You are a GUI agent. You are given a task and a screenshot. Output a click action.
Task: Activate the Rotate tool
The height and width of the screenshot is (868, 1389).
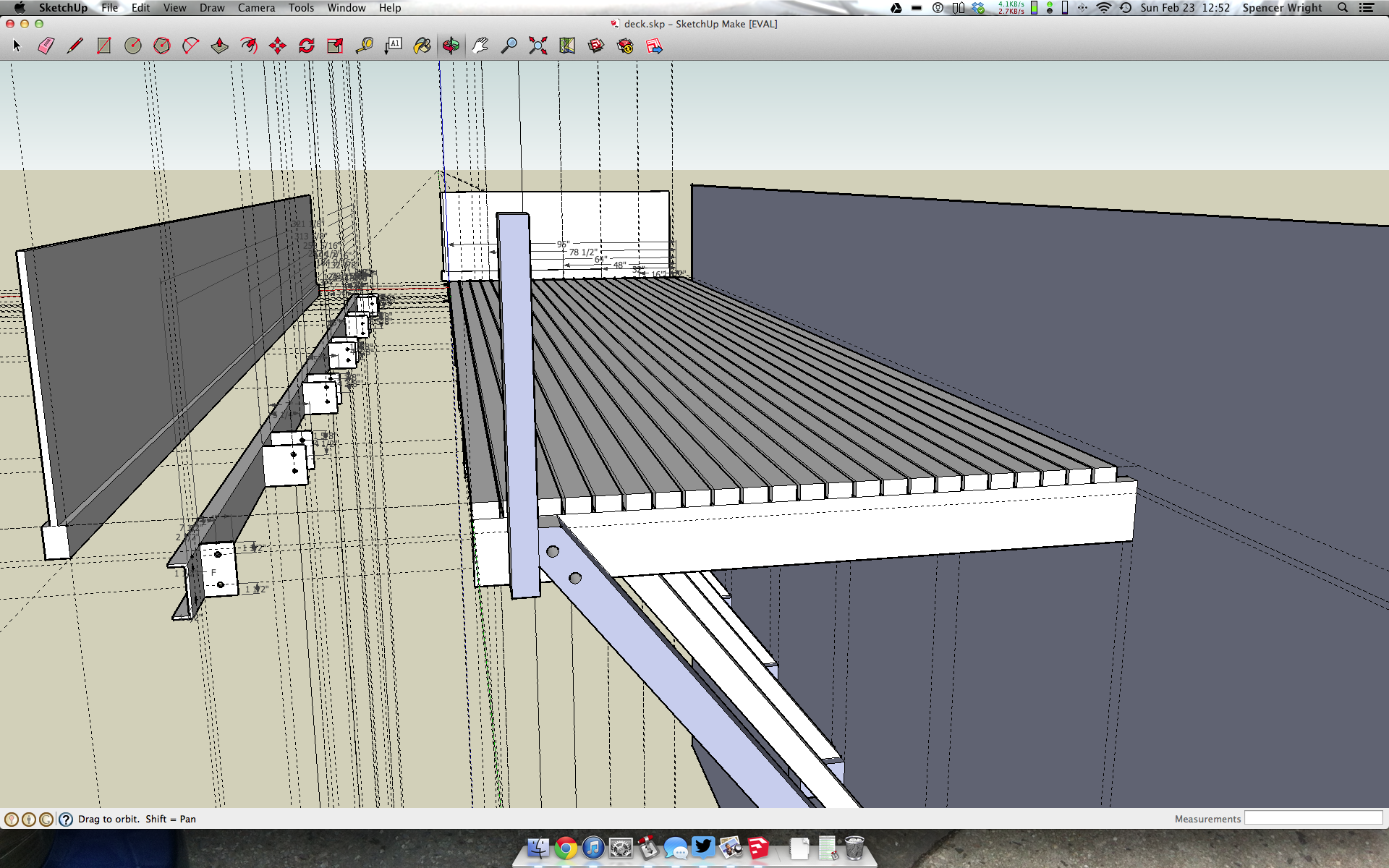pyautogui.click(x=306, y=46)
